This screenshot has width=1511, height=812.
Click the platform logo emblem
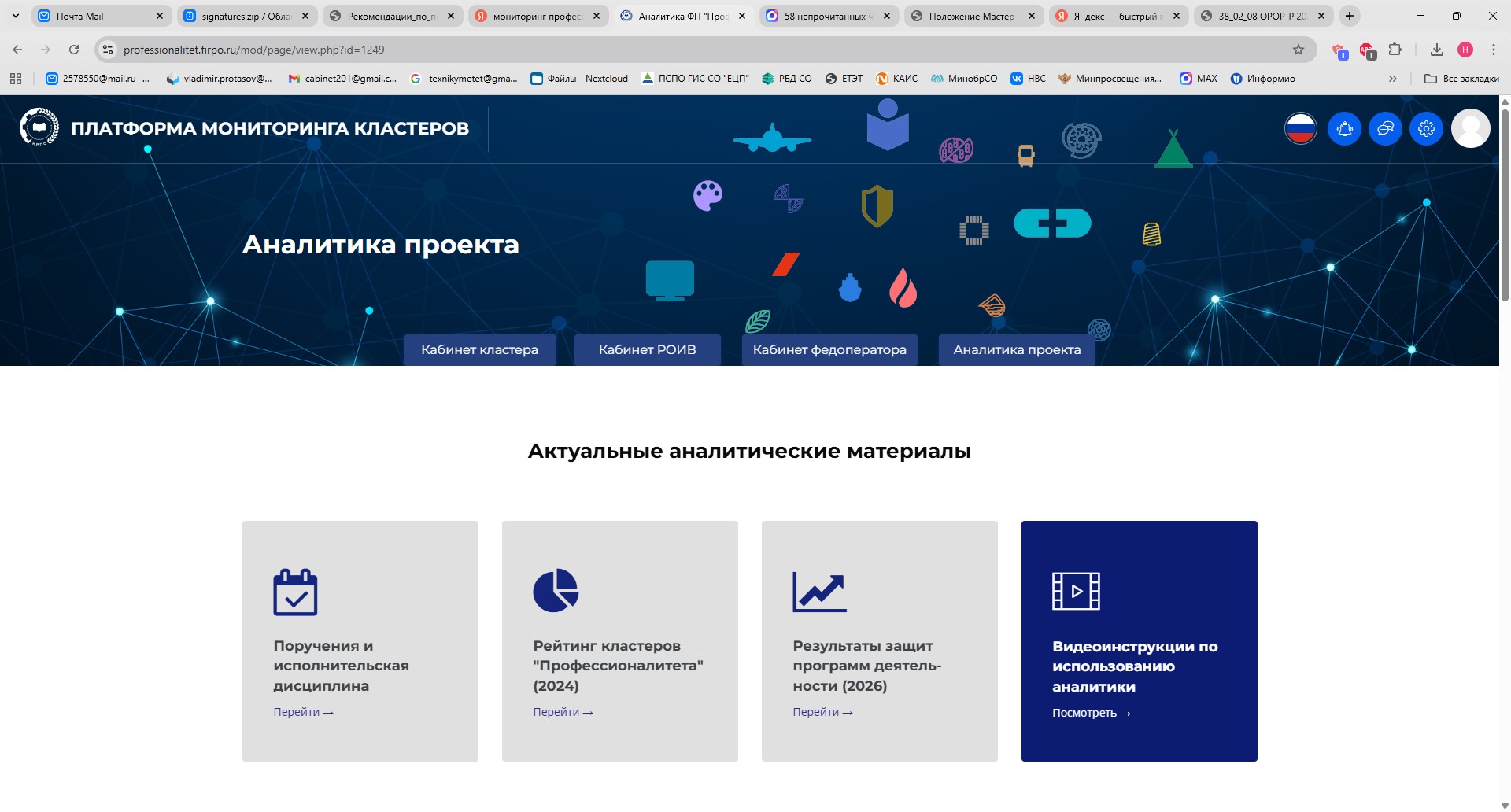(x=39, y=127)
